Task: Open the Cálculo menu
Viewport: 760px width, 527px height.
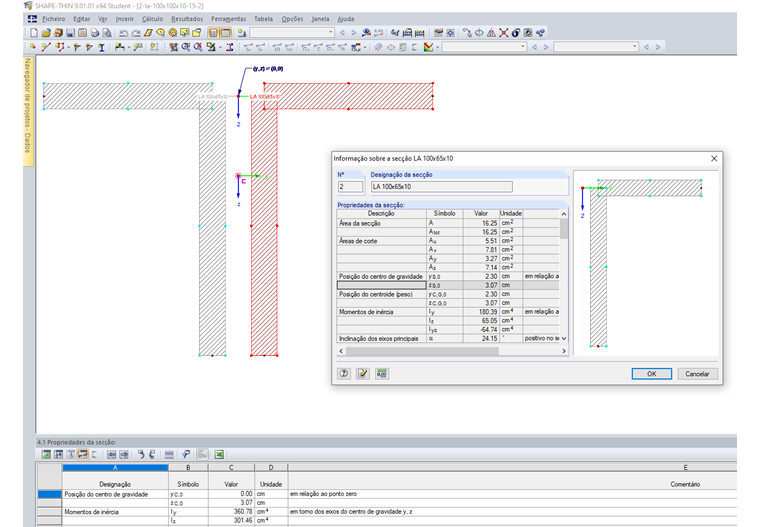Action: [x=152, y=19]
